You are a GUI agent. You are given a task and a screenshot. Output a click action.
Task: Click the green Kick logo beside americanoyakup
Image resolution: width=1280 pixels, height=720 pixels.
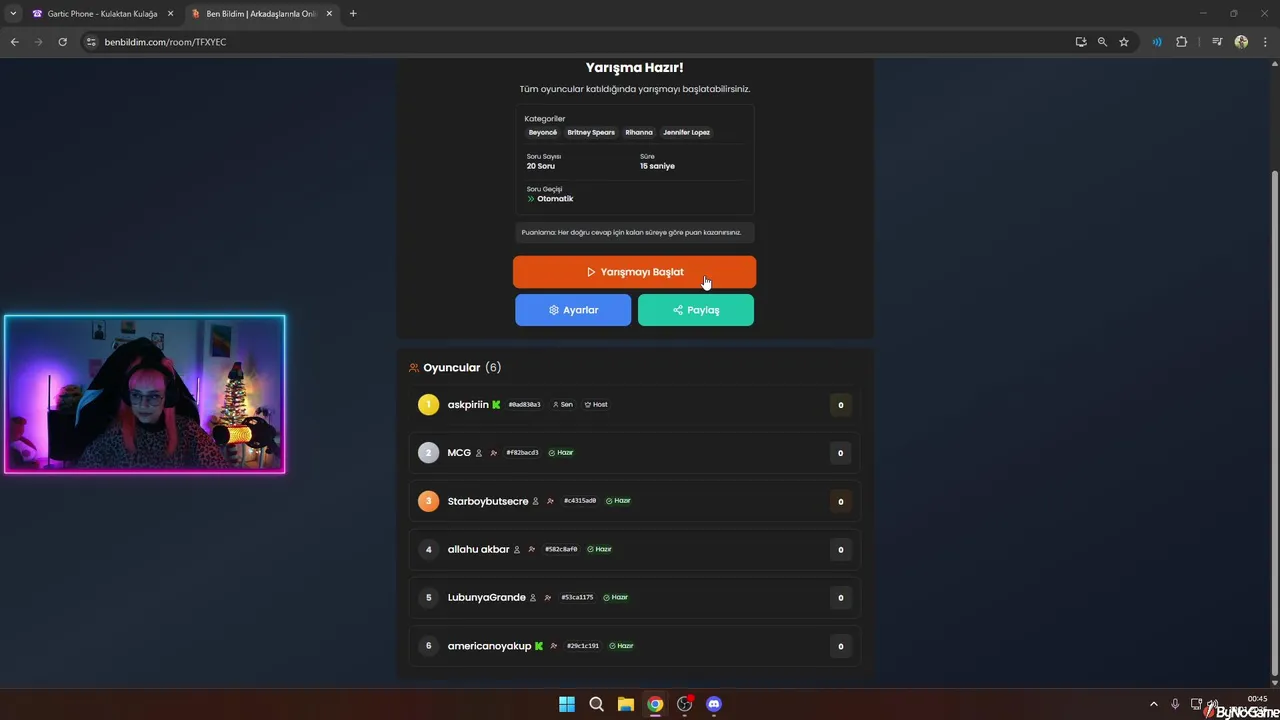point(539,646)
